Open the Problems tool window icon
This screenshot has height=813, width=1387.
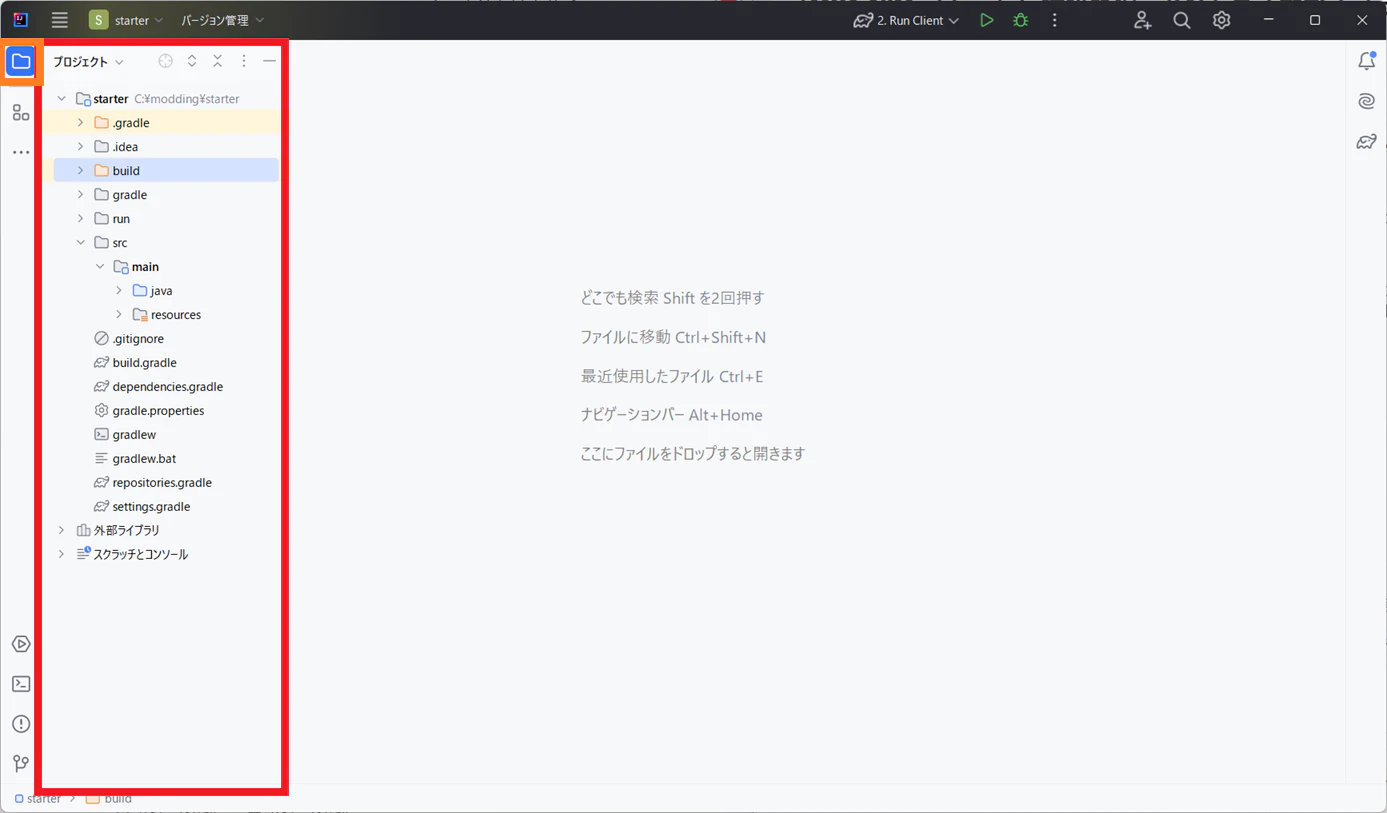click(x=21, y=724)
